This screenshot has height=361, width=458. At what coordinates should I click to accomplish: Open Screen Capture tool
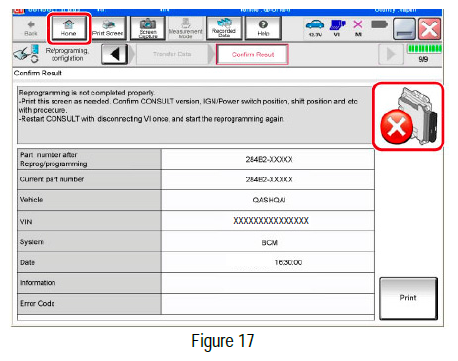(148, 29)
